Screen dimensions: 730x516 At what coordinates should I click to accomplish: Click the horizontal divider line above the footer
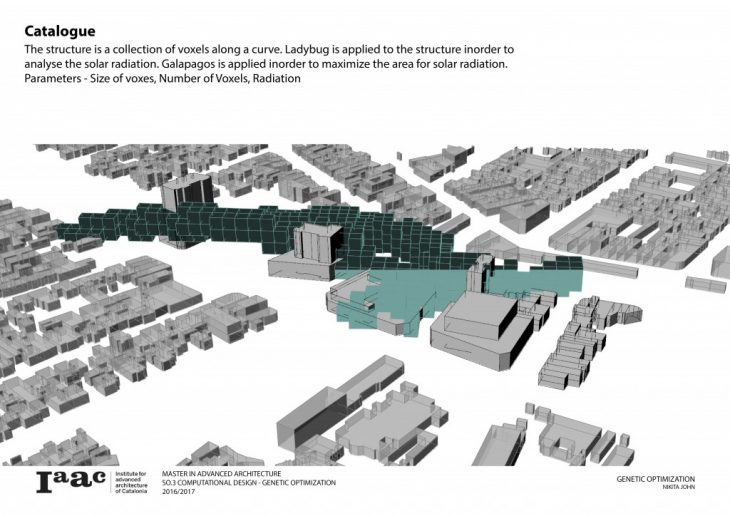click(x=365, y=465)
